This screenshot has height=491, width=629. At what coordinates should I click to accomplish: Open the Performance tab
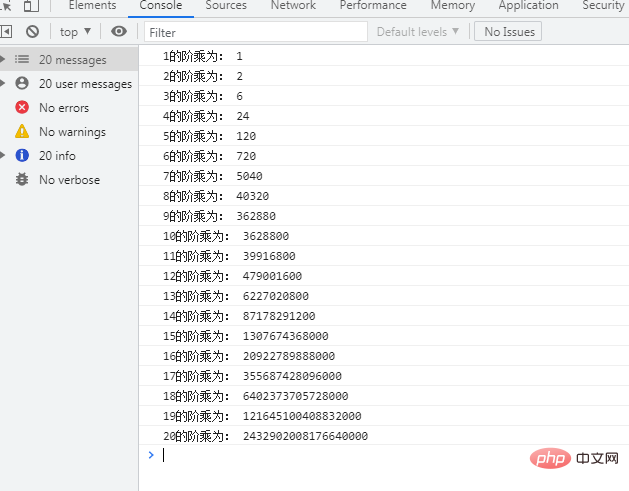373,5
